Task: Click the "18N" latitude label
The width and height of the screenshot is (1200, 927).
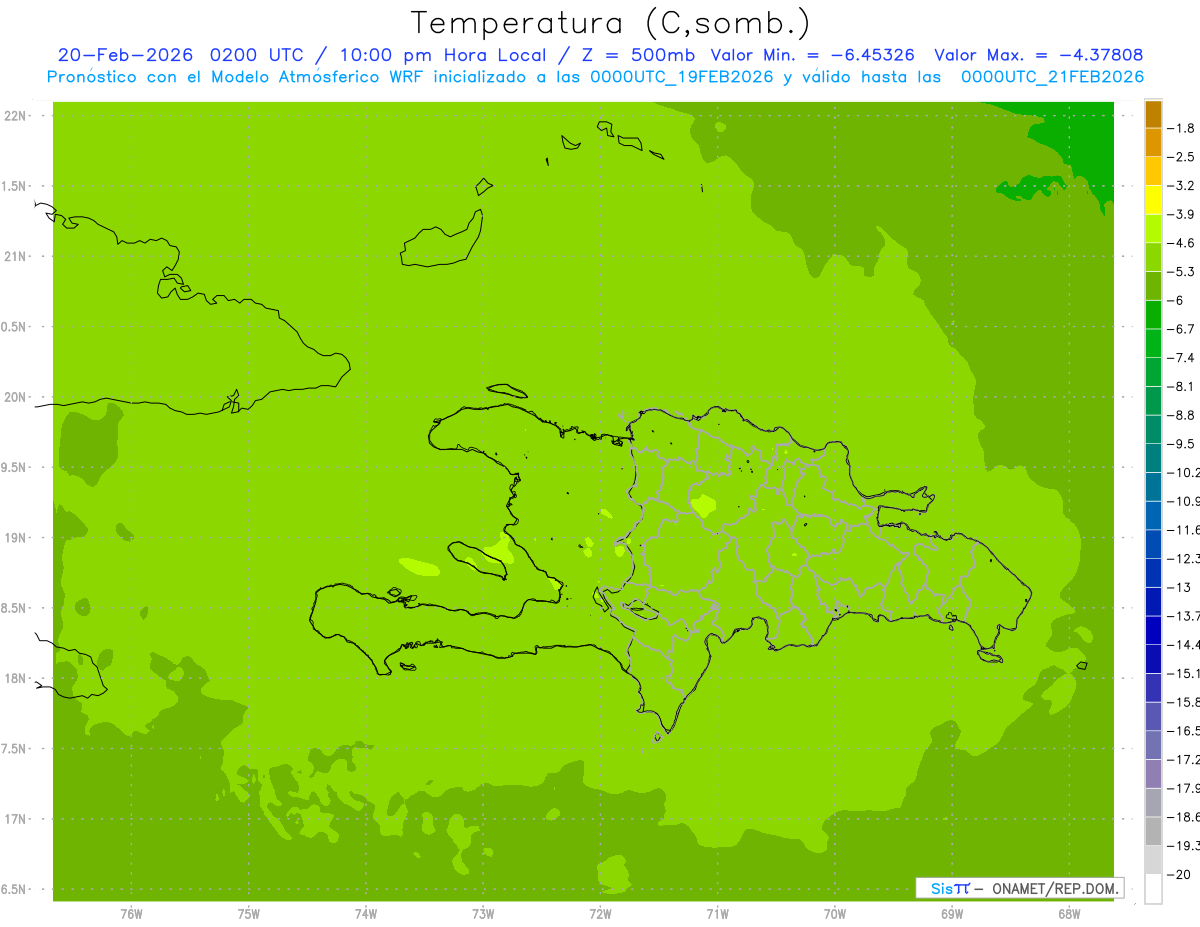Action: pyautogui.click(x=14, y=678)
